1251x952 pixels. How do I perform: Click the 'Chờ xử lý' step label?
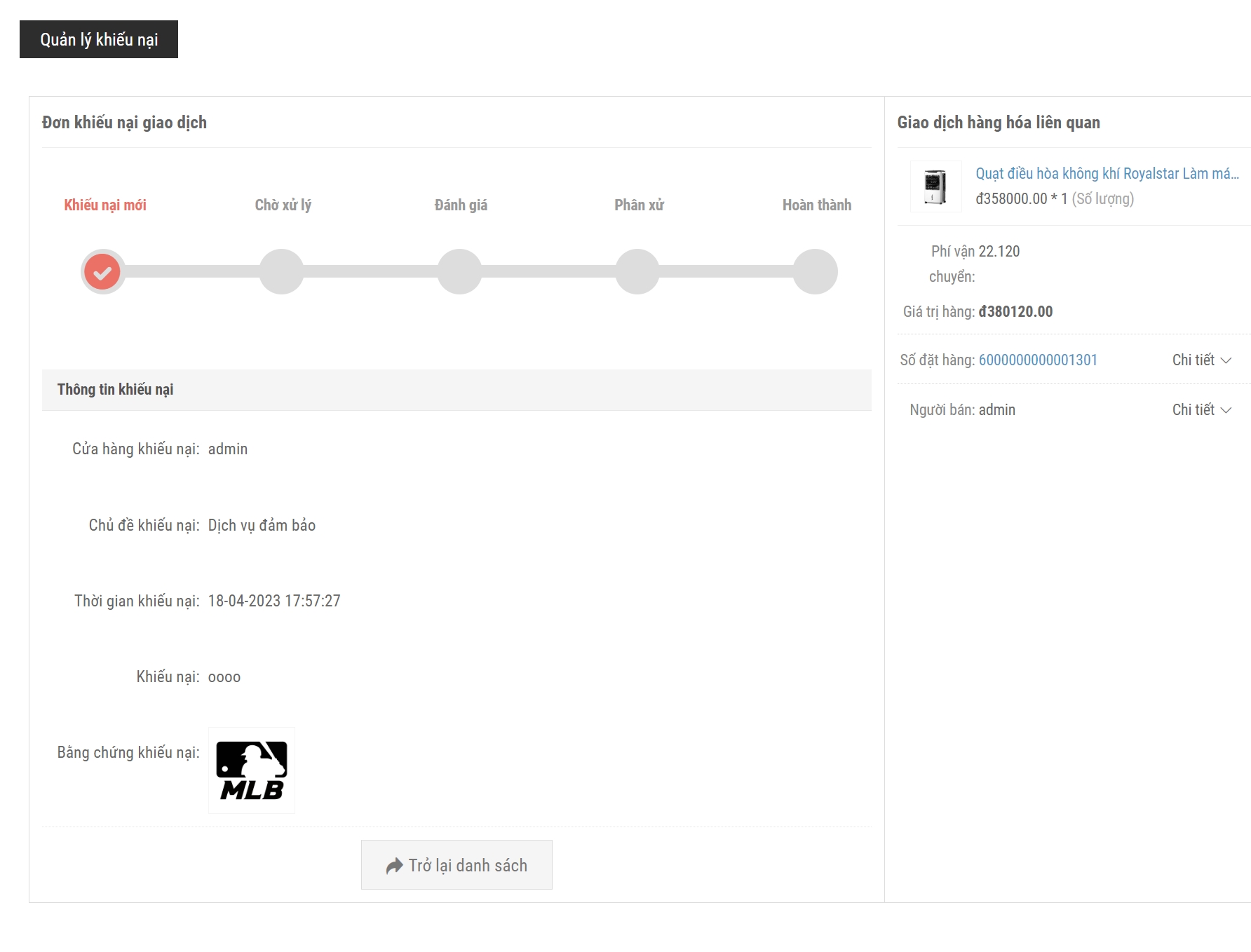coord(283,205)
